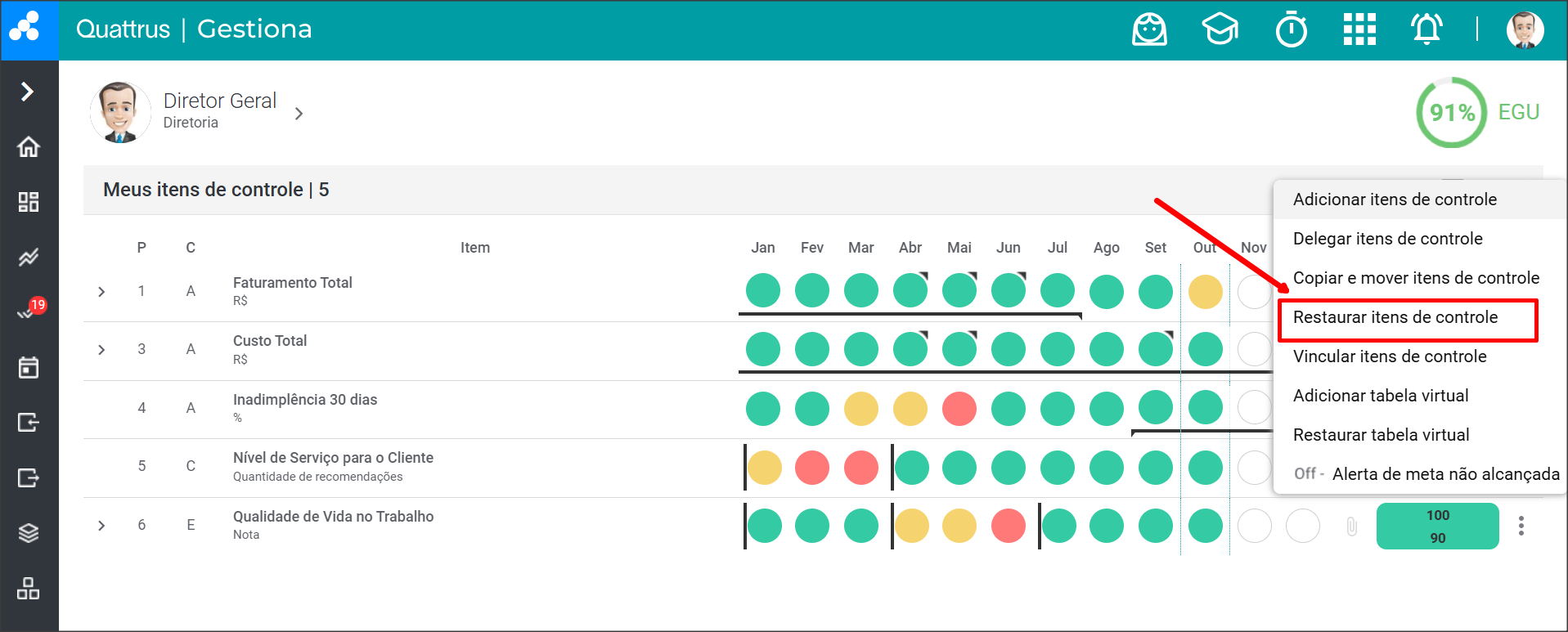1568x632 pixels.
Task: Choose Adicionar tabela virtual from menu
Action: pyautogui.click(x=1380, y=396)
